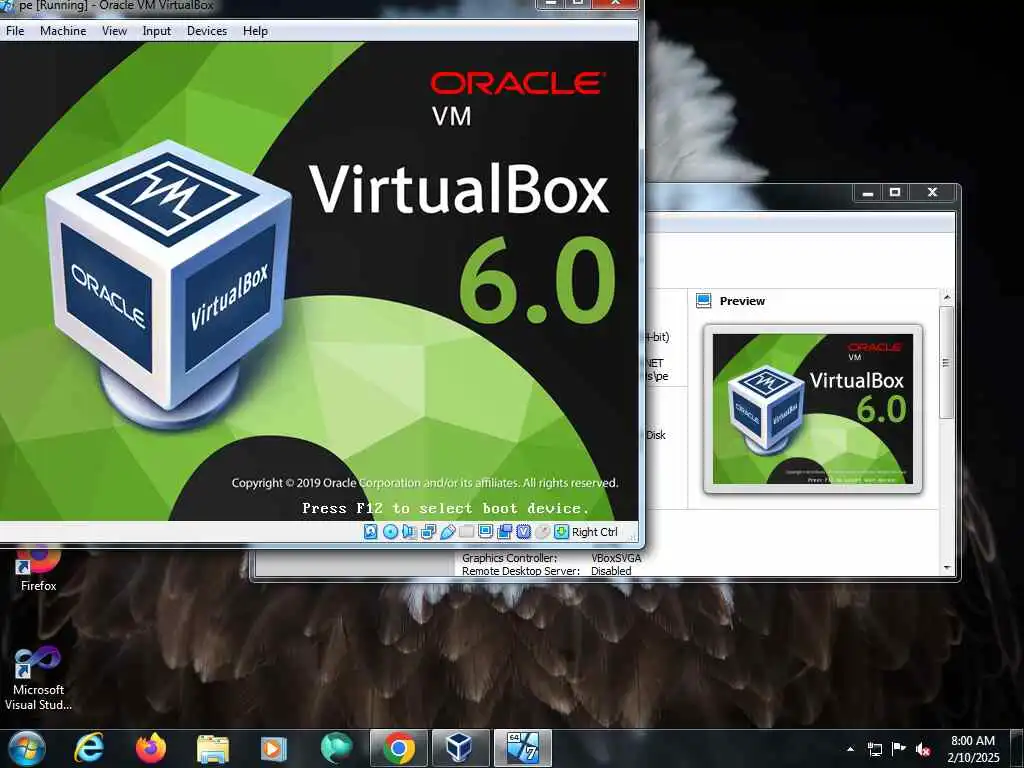Click the green globe app in the taskbar
The width and height of the screenshot is (1024, 768).
336,748
